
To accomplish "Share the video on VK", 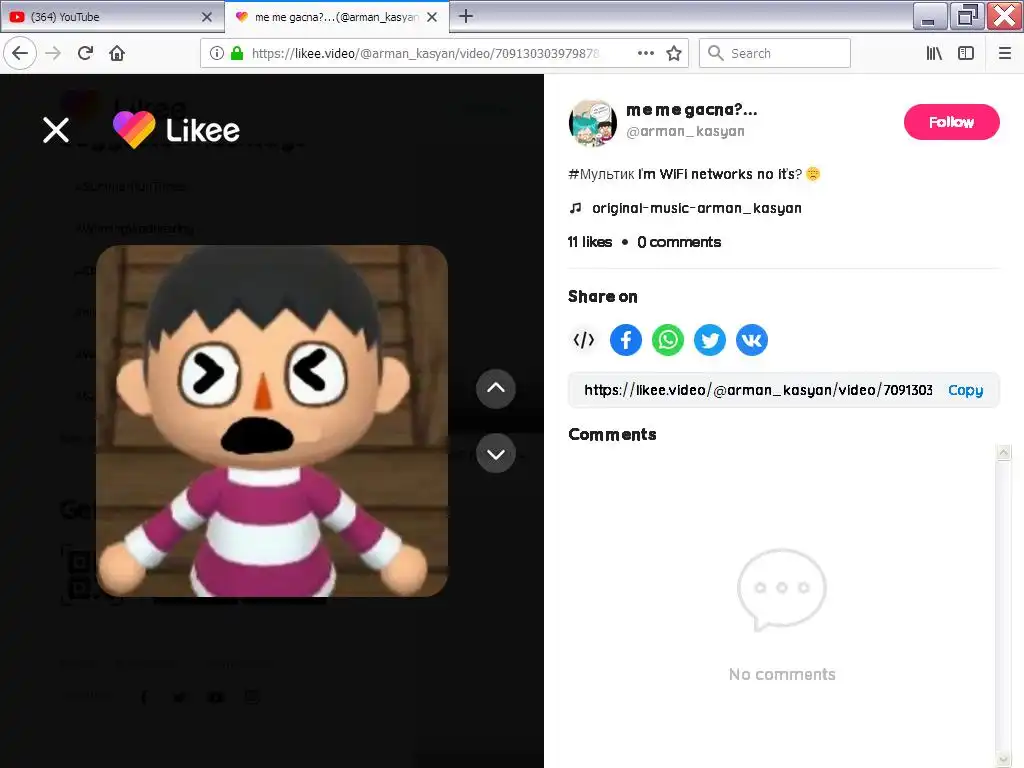I will (752, 340).
